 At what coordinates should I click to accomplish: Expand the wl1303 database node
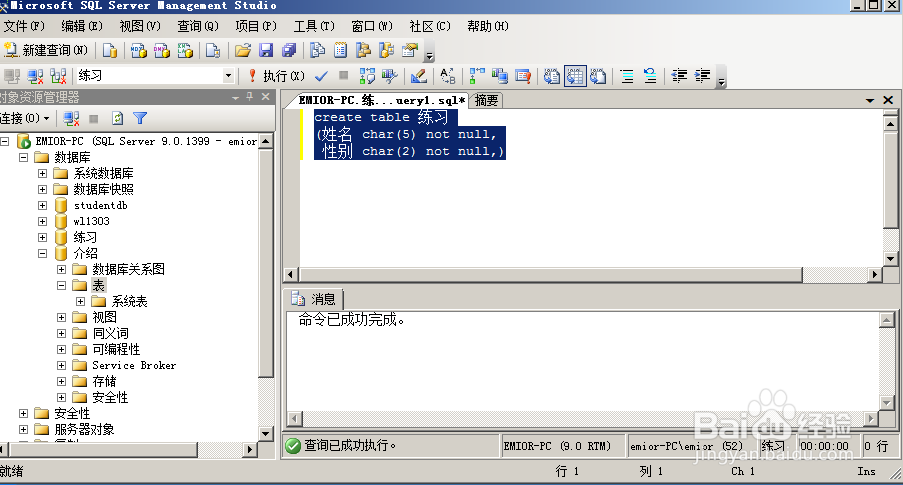pyautogui.click(x=42, y=221)
